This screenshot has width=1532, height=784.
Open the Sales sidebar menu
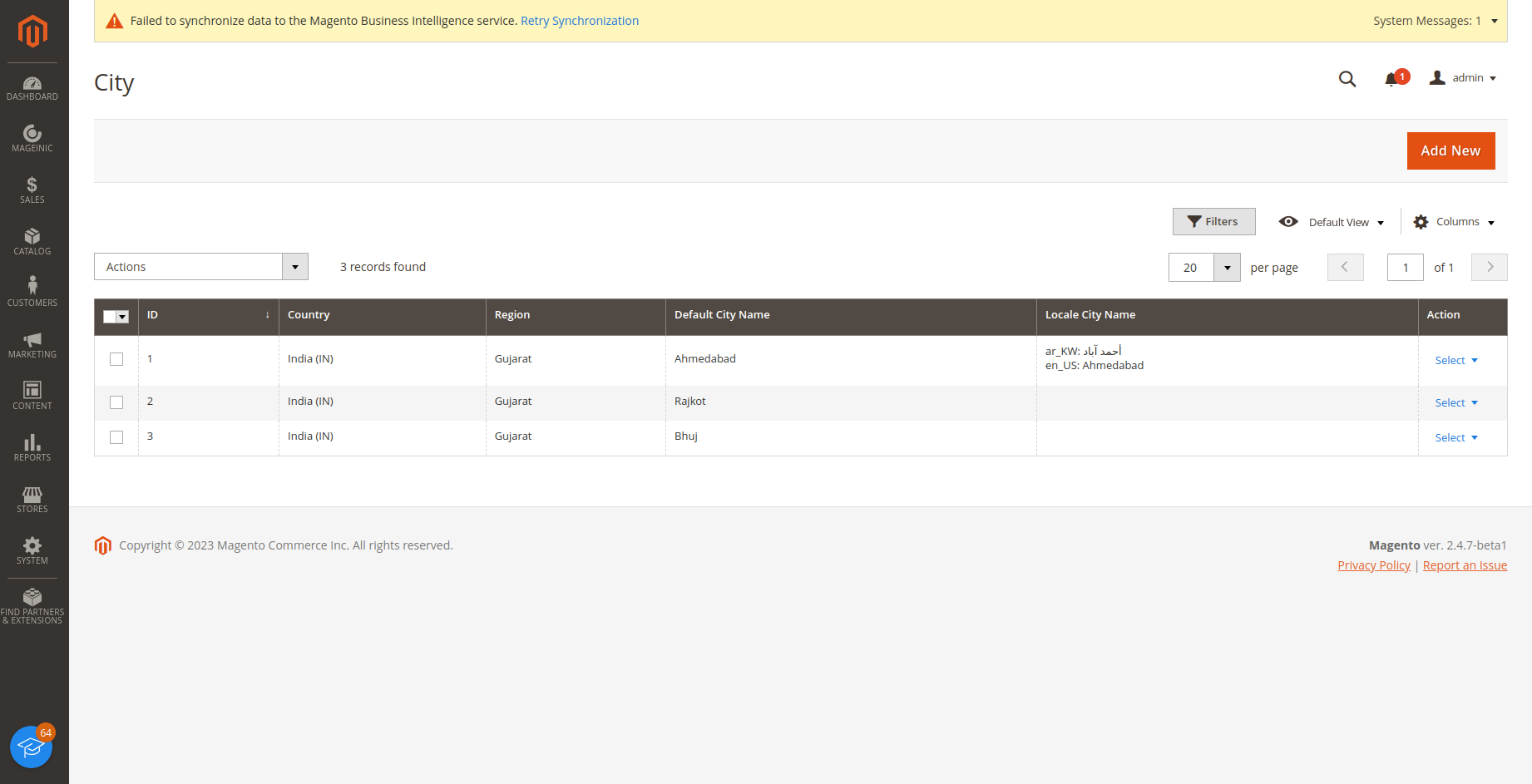(x=32, y=190)
